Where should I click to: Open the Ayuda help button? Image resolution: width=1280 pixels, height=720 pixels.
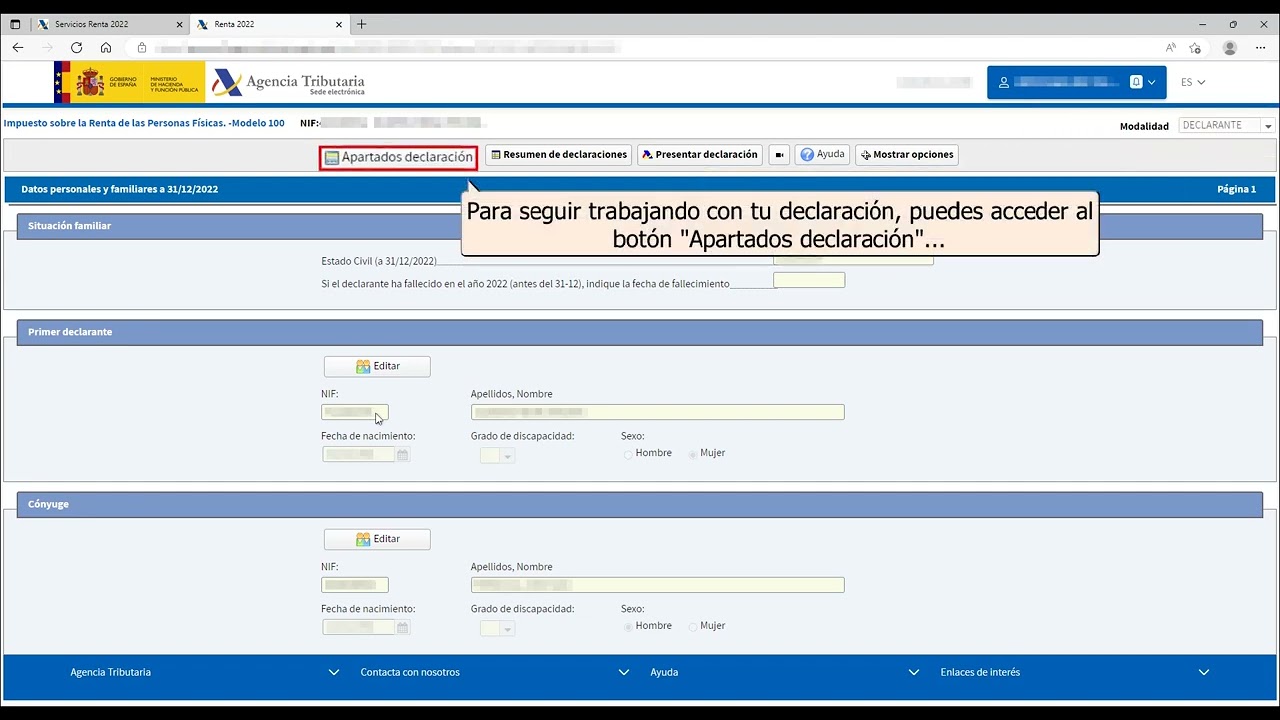tap(822, 155)
